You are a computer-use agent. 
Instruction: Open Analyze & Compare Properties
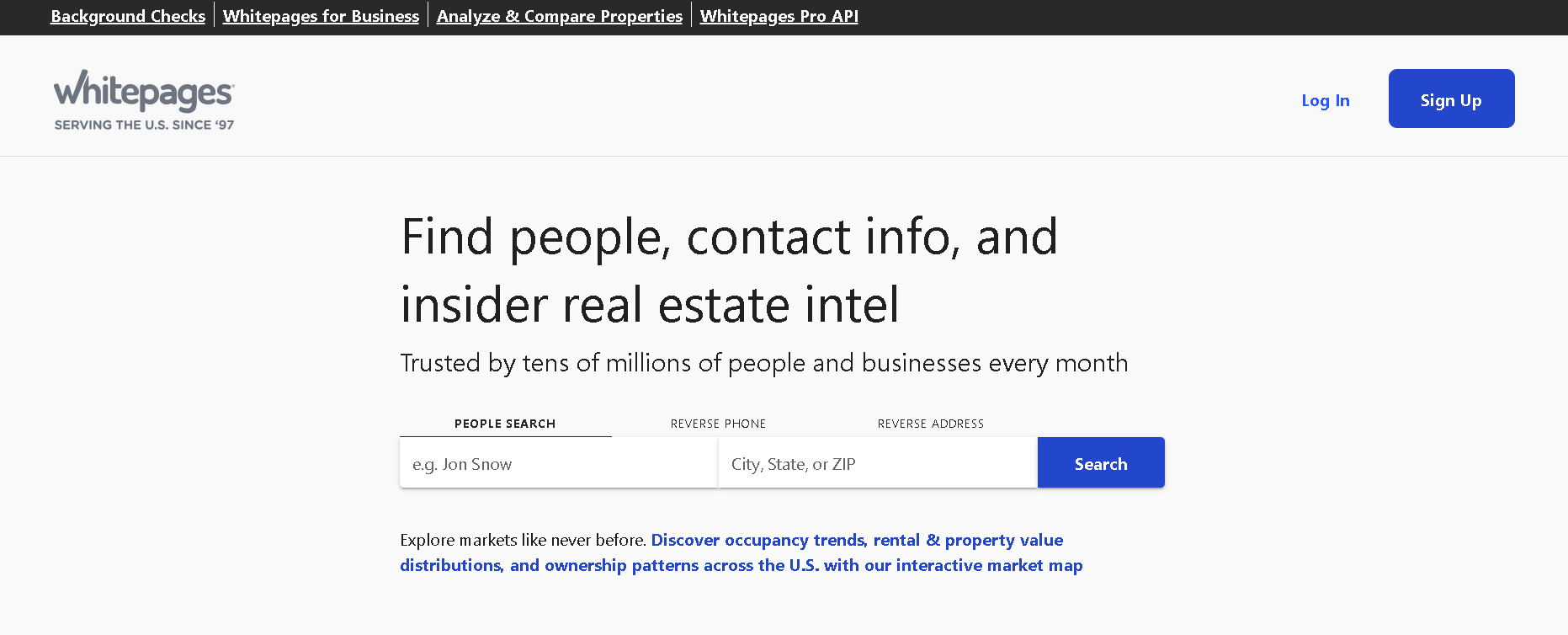click(x=559, y=15)
